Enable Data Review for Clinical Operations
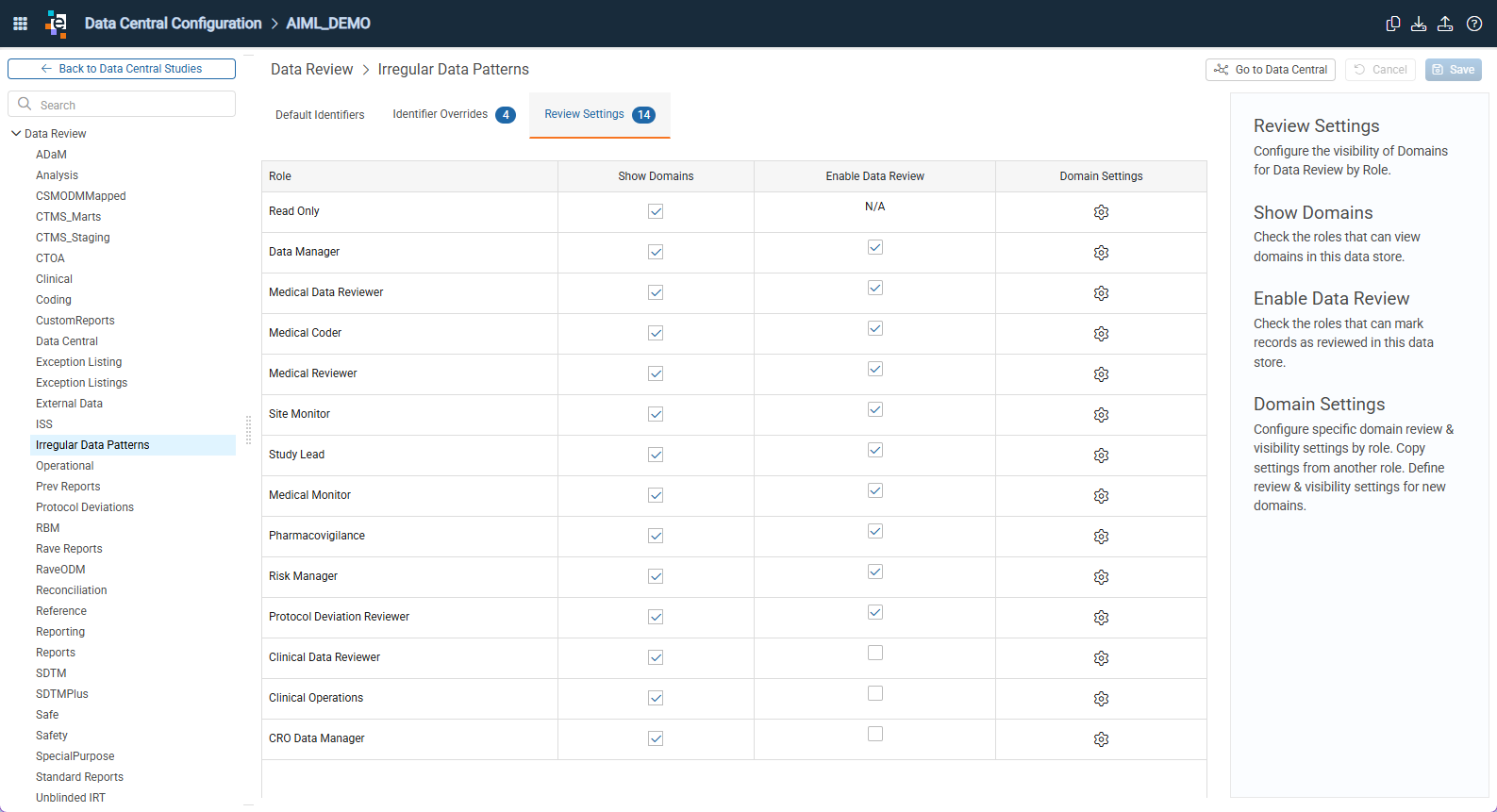The height and width of the screenshot is (812, 1497). coord(875,693)
